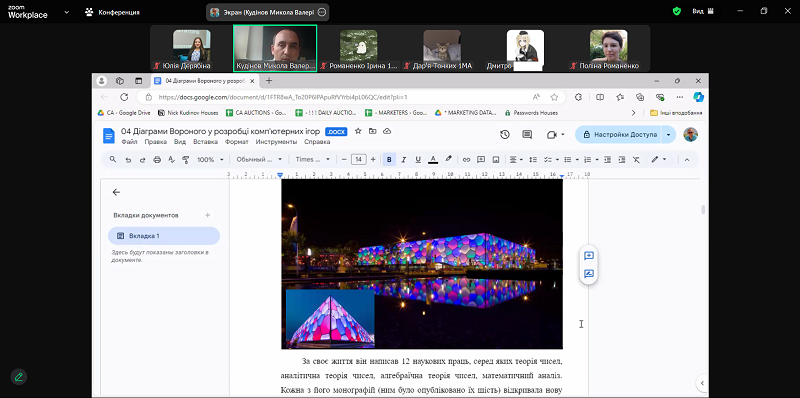The width and height of the screenshot is (800, 398).
Task: Open Nick Kudinov Houses bookmark
Action: pyautogui.click(x=188, y=113)
